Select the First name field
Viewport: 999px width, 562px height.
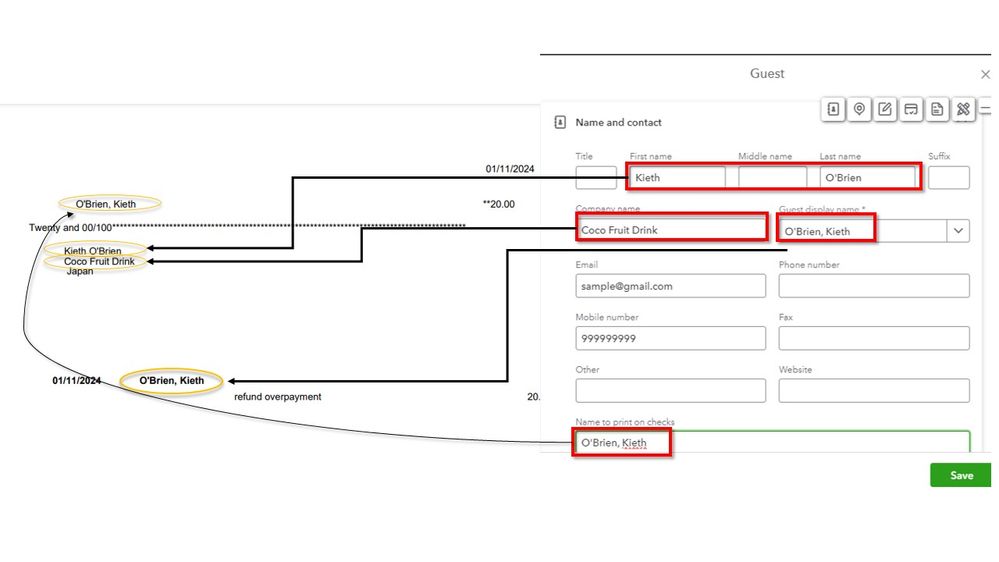677,177
